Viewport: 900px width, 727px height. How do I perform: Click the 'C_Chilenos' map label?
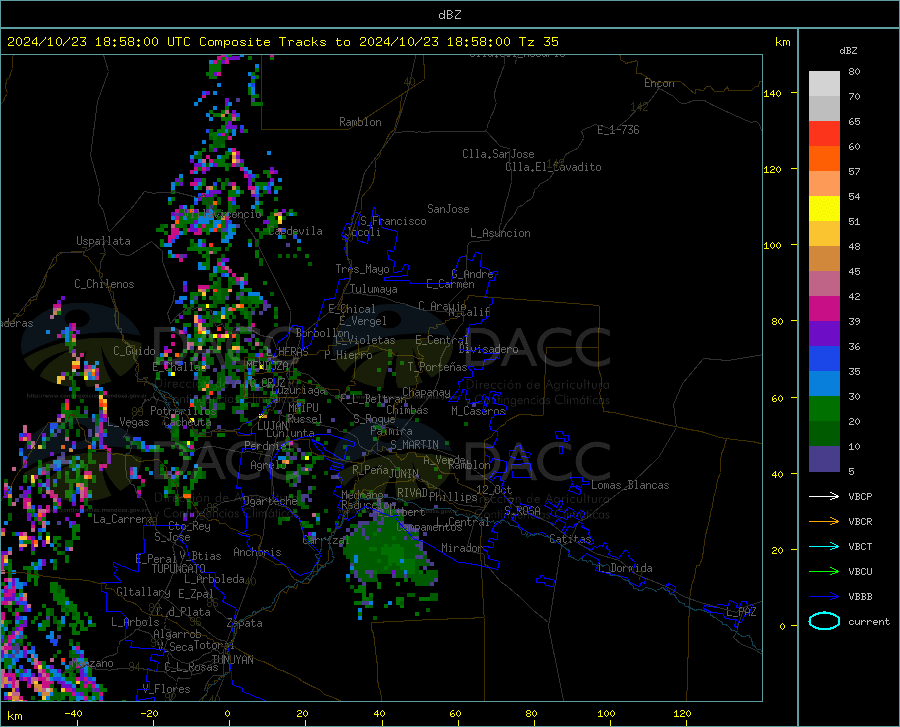[104, 284]
